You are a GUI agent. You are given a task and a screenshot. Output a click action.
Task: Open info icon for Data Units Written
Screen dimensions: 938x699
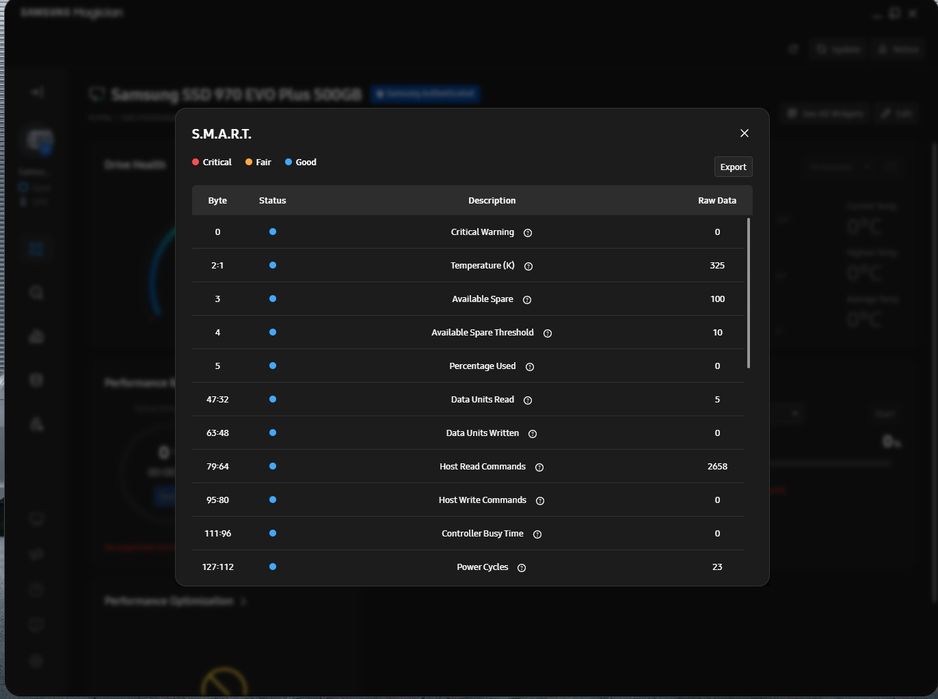(532, 434)
